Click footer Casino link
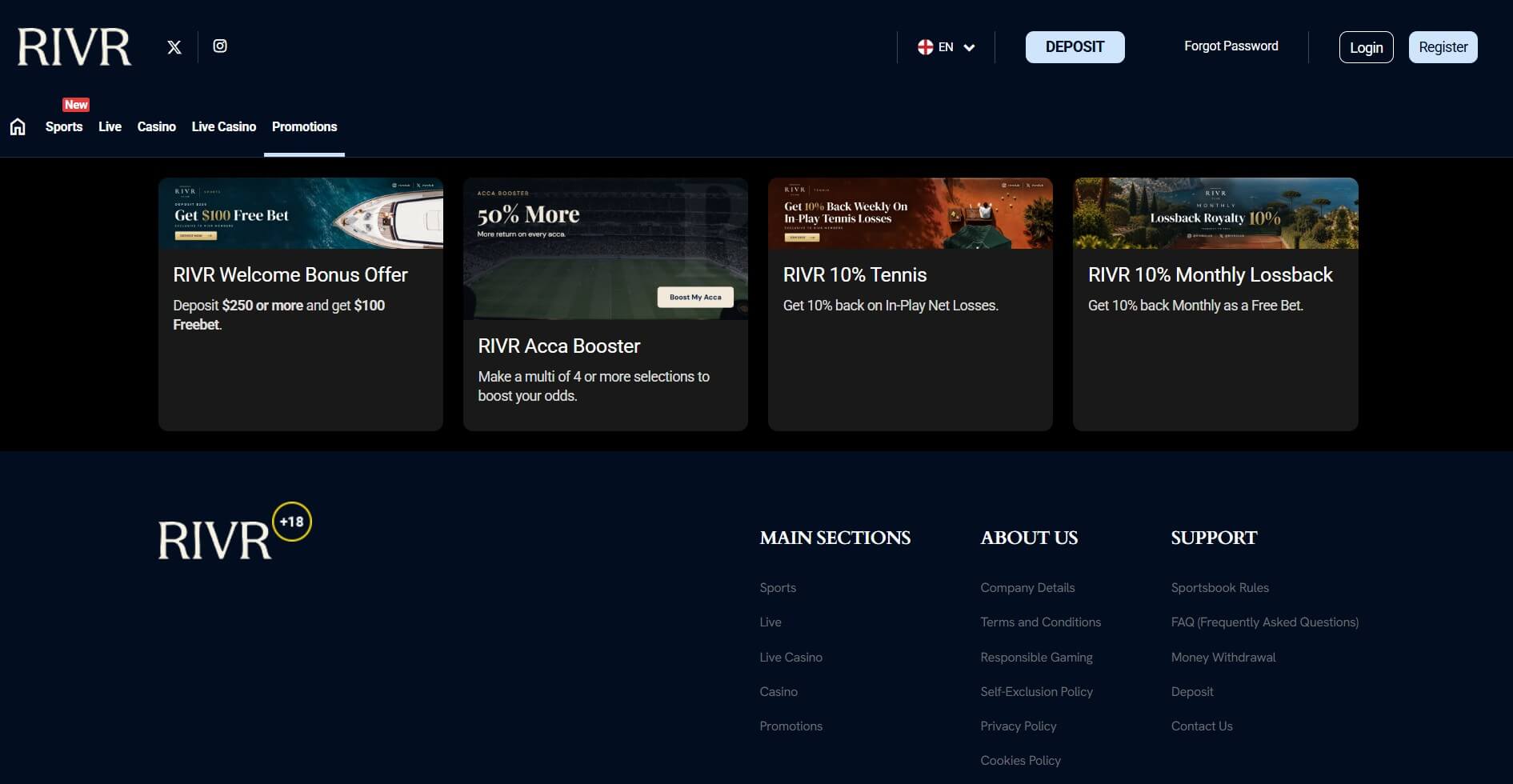Viewport: 1513px width, 784px height. pos(779,691)
